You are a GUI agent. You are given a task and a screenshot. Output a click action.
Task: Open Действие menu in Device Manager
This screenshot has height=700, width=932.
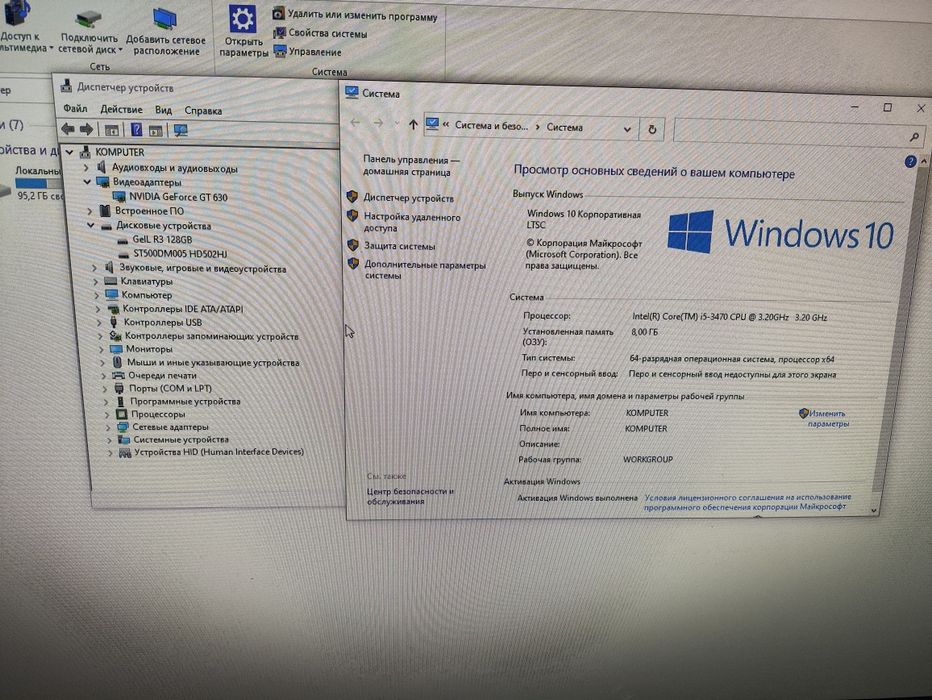pos(121,109)
